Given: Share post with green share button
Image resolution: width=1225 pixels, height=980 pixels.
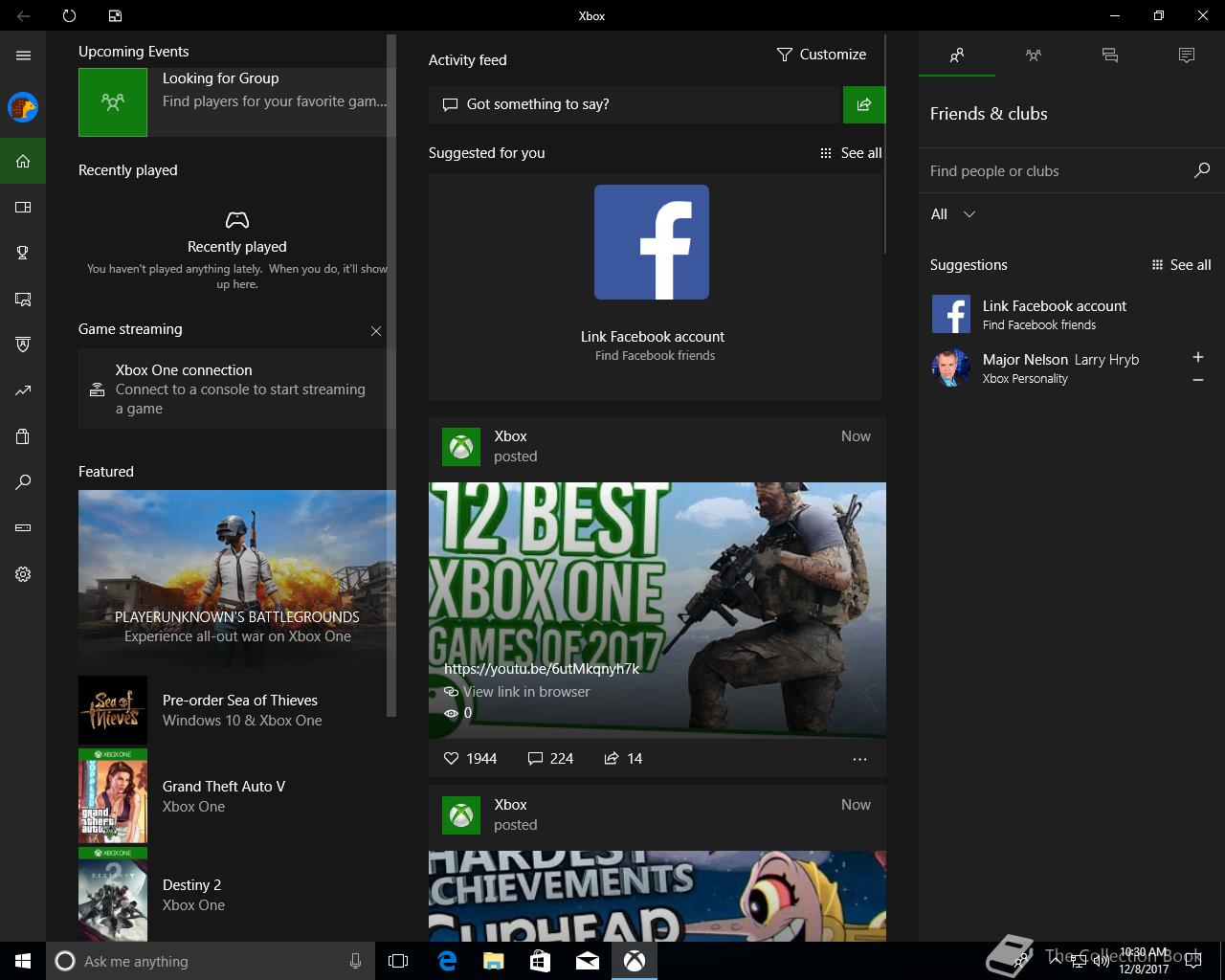Looking at the screenshot, I should [x=864, y=104].
